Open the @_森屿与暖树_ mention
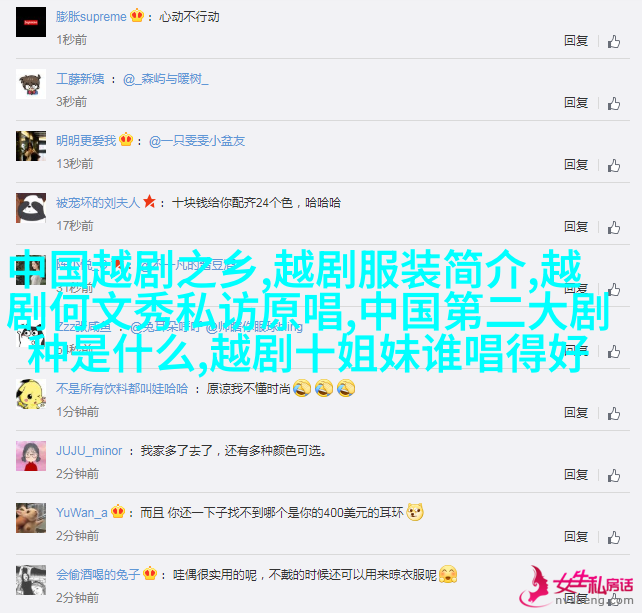The height and width of the screenshot is (613, 642). pos(165,79)
